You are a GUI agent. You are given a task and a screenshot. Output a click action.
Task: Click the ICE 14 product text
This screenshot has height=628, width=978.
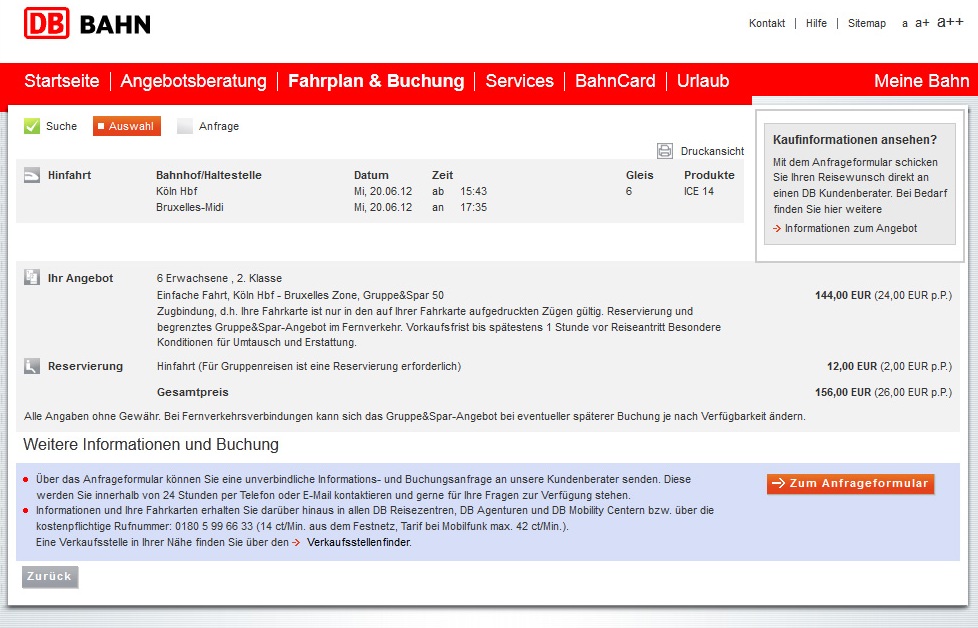click(699, 191)
